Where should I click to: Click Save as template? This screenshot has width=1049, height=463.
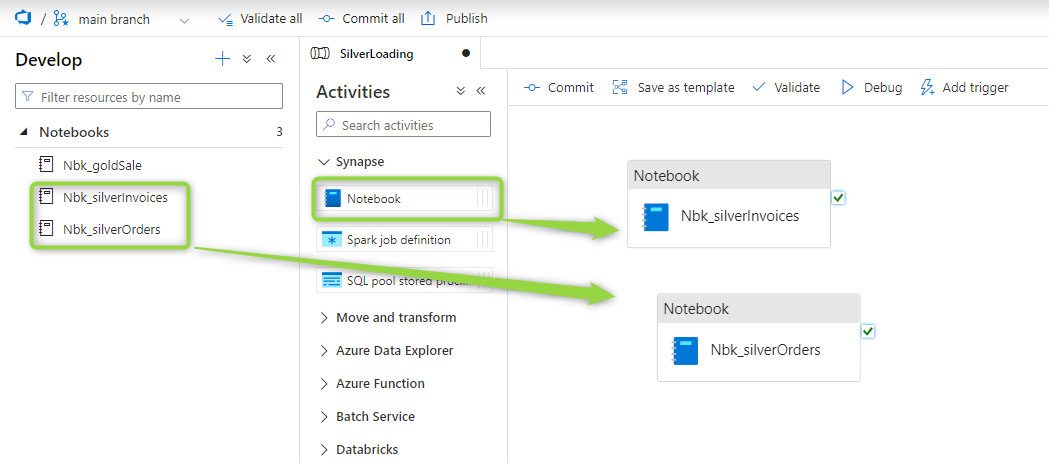pos(673,88)
